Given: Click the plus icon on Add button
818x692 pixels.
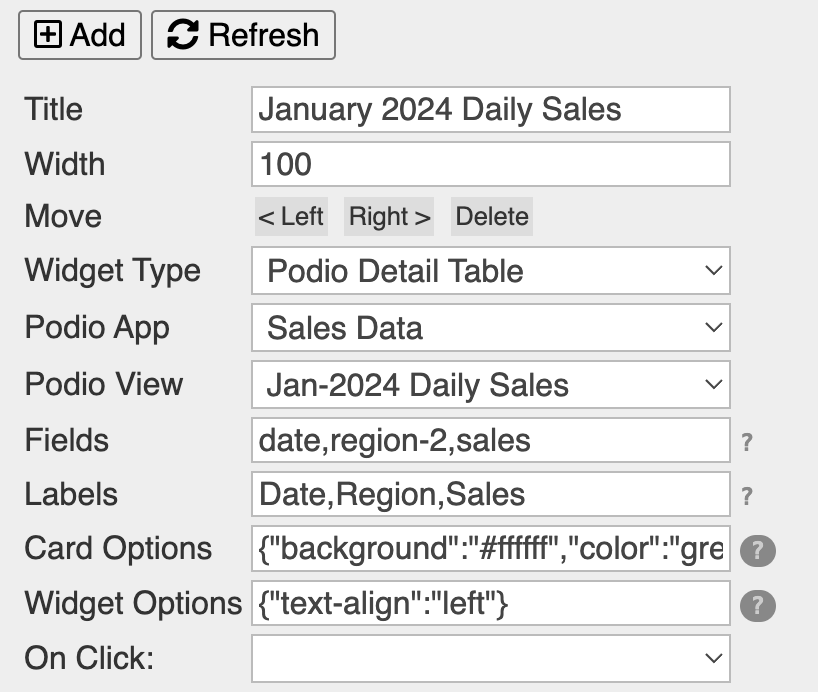Looking at the screenshot, I should click(47, 35).
